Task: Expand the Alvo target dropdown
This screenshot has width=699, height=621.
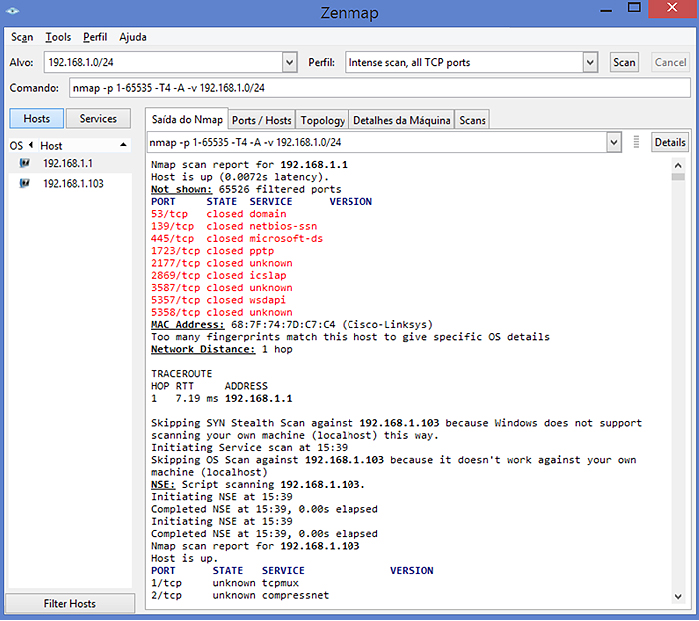Action: coord(290,62)
